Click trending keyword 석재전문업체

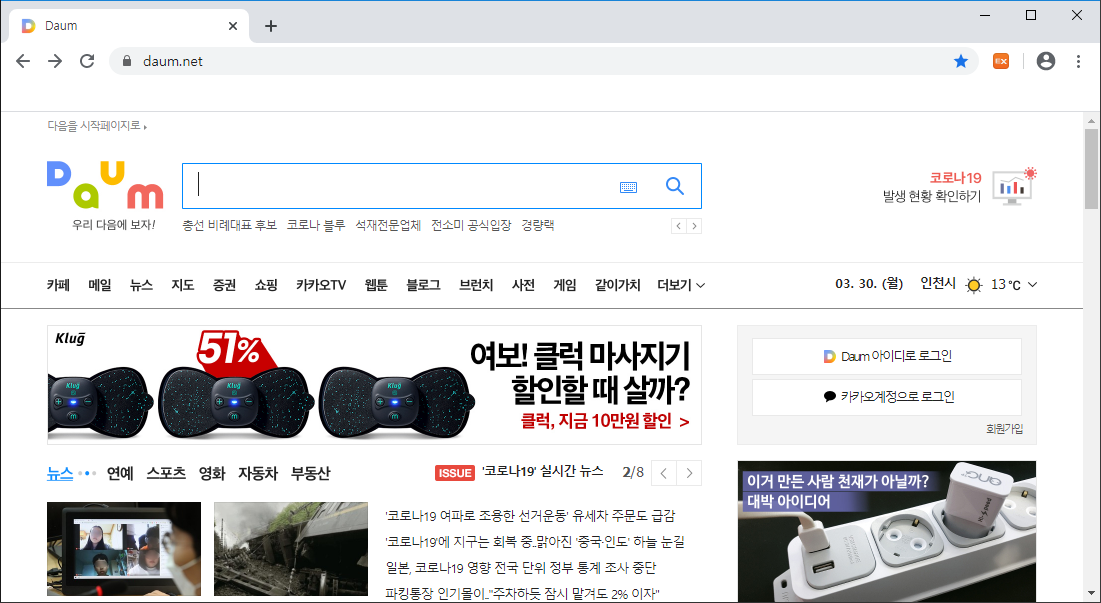click(388, 225)
